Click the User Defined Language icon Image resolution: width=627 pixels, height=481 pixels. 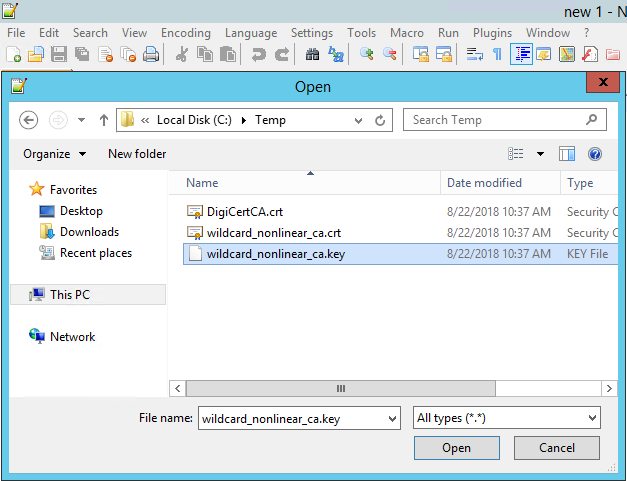tap(544, 54)
